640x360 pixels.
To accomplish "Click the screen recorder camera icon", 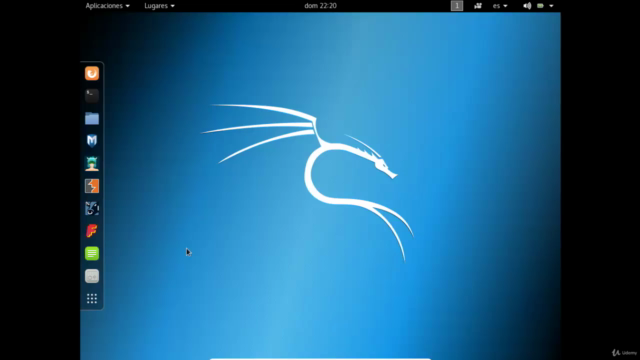I will [x=478, y=6].
